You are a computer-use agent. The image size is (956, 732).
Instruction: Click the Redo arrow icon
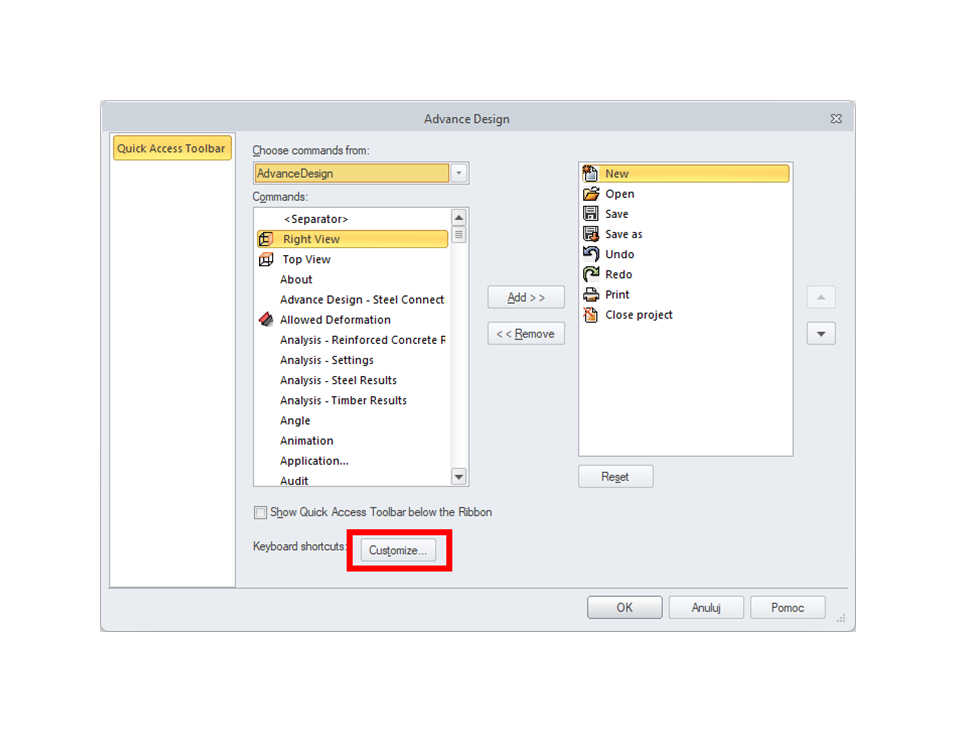point(591,274)
